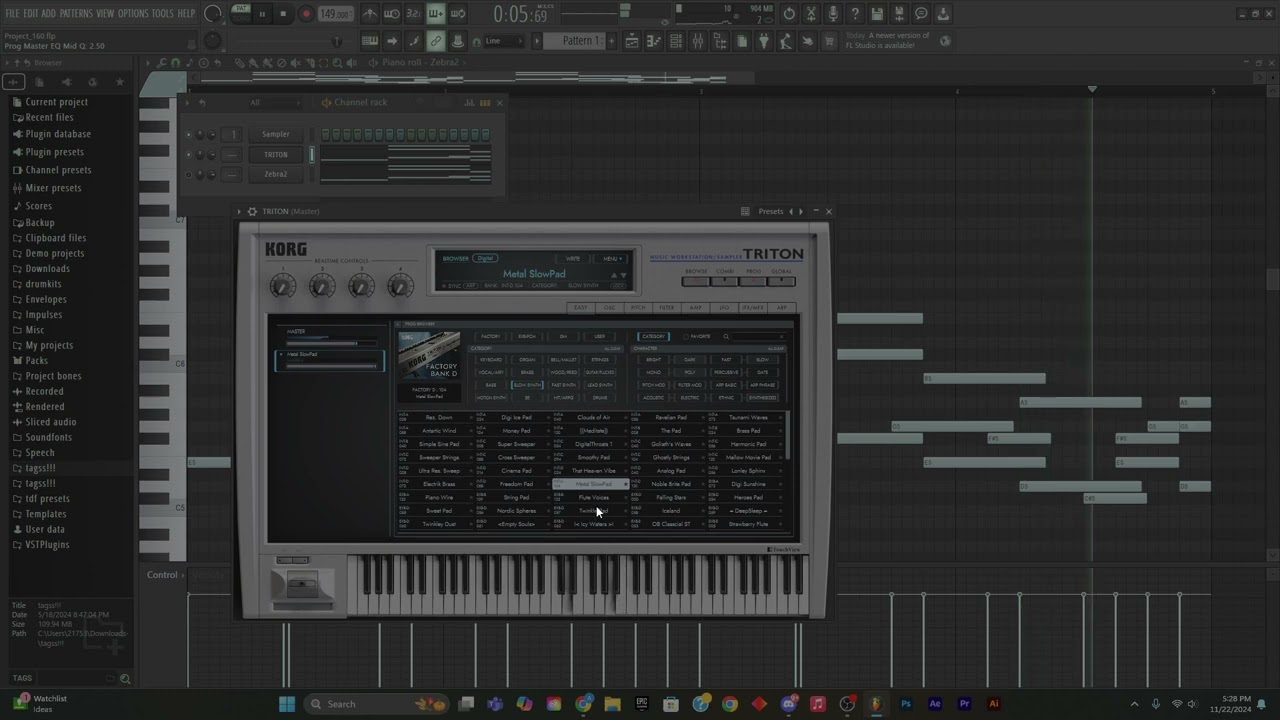Open the OPTIONS menu
Screen dimensions: 1280x720
pos(133,13)
